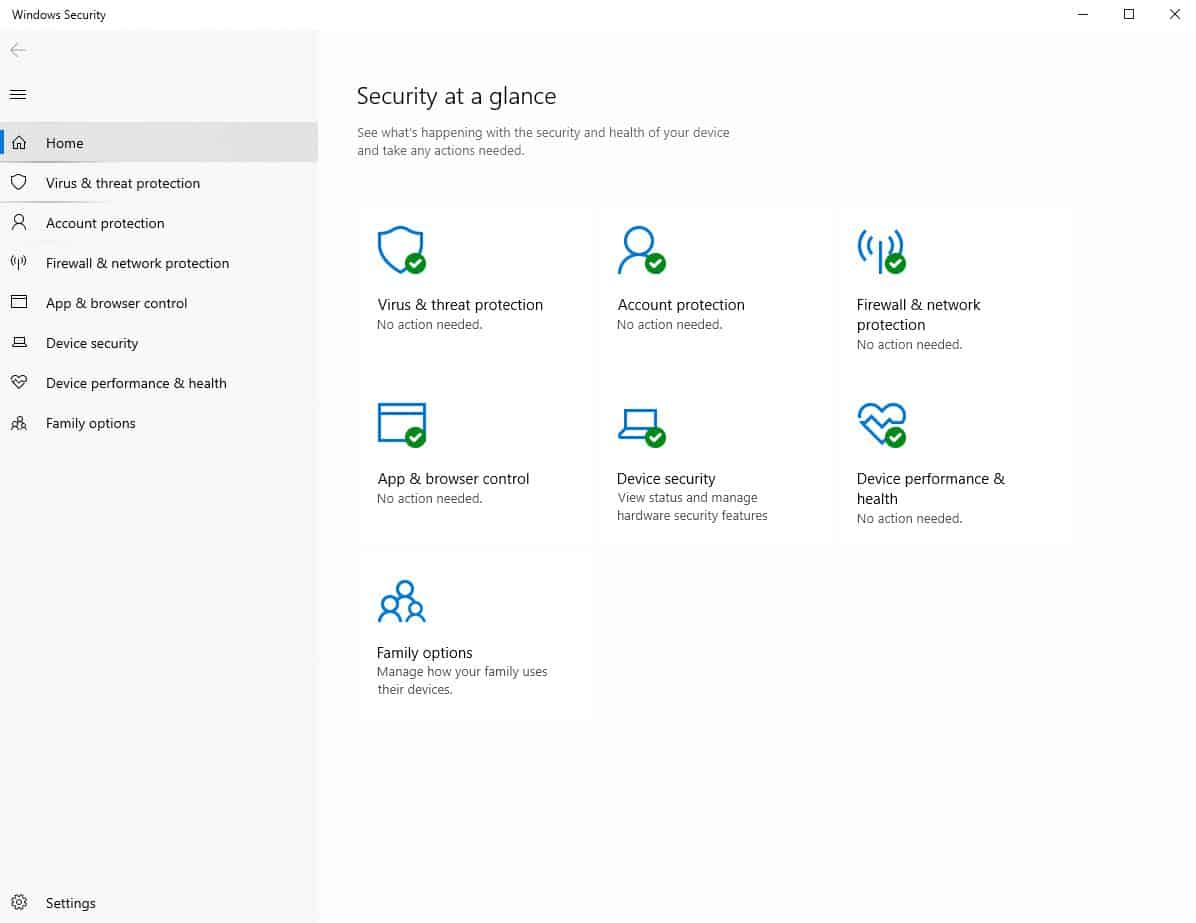Screen dimensions: 1196x923
Task: Click the Home house icon in sidebar
Action: pos(19,143)
